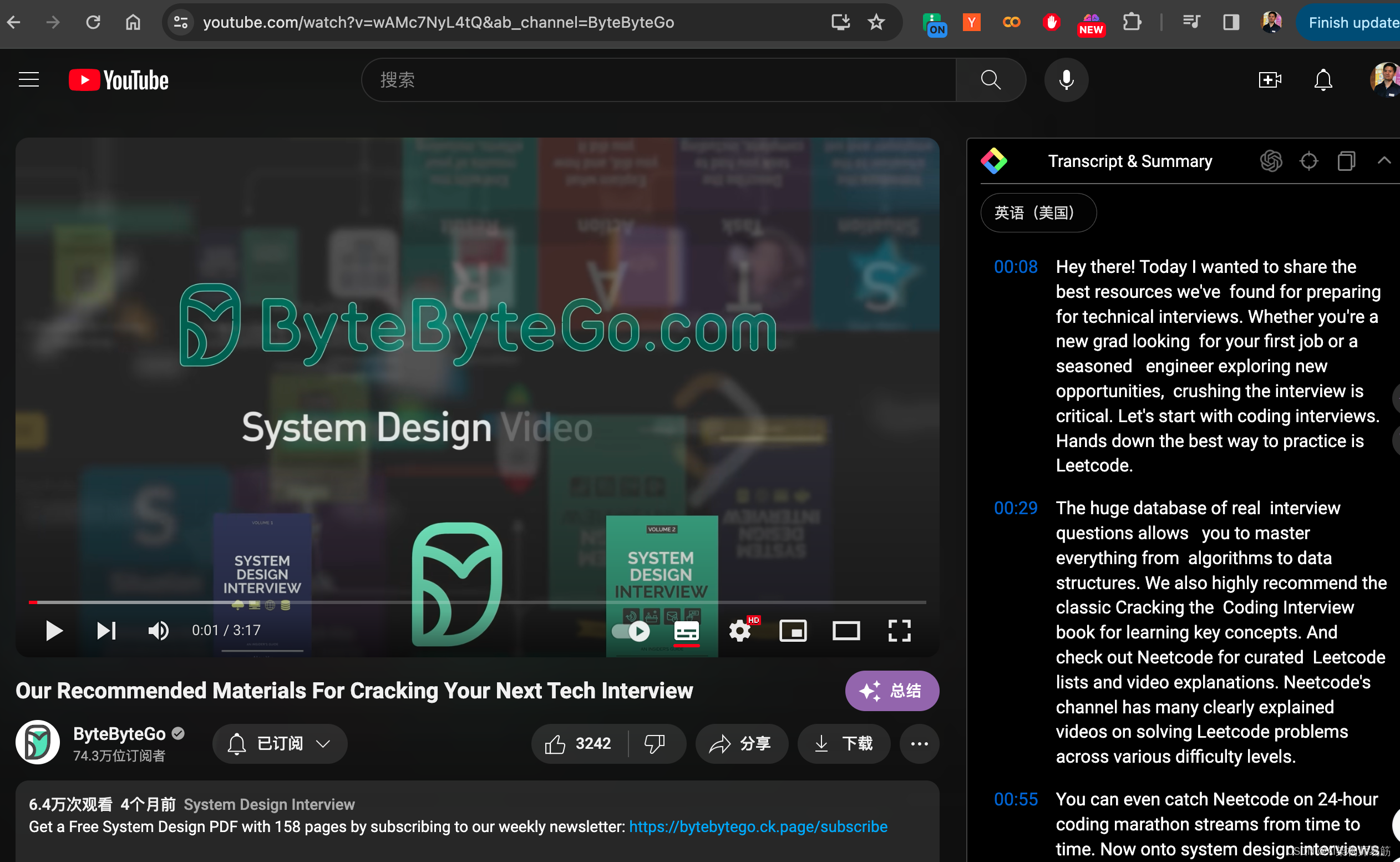Open player settings gear
Screen dimensions: 1400x862
740,631
